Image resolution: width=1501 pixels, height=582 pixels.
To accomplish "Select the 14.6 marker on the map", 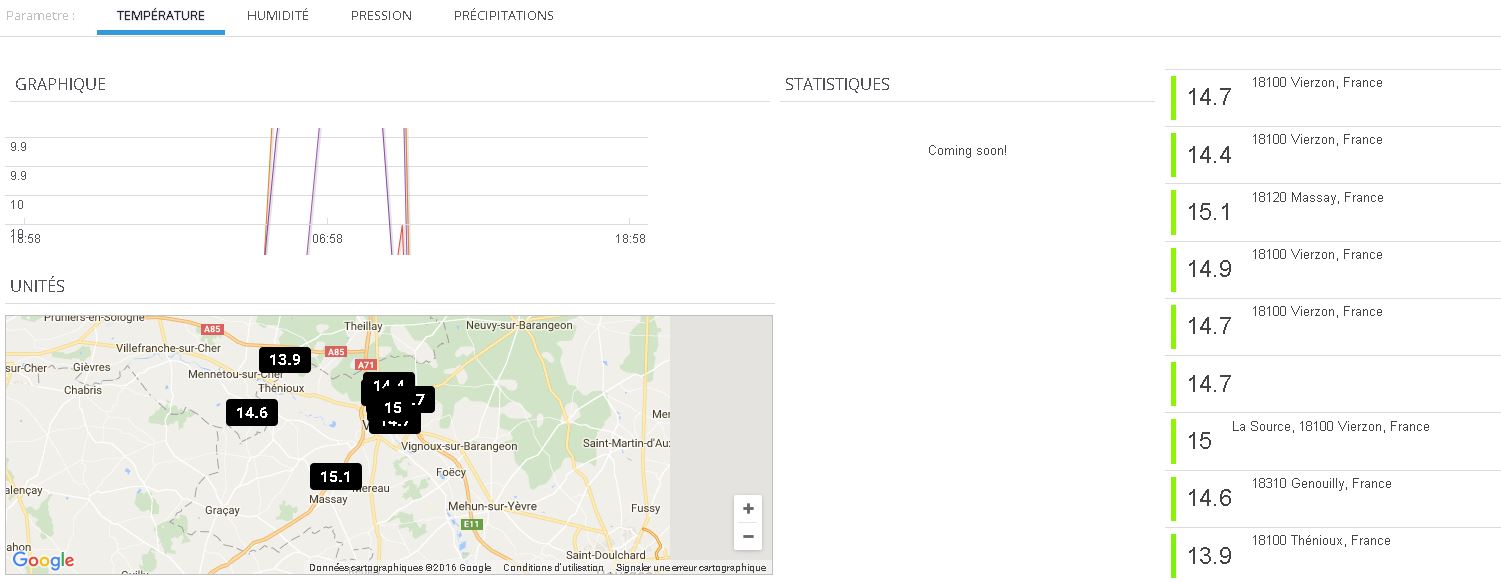I will pyautogui.click(x=251, y=412).
